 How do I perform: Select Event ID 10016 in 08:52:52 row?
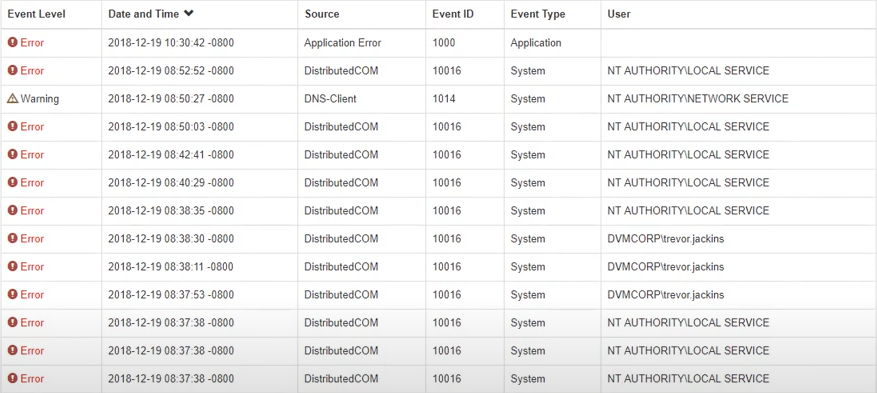[x=446, y=71]
